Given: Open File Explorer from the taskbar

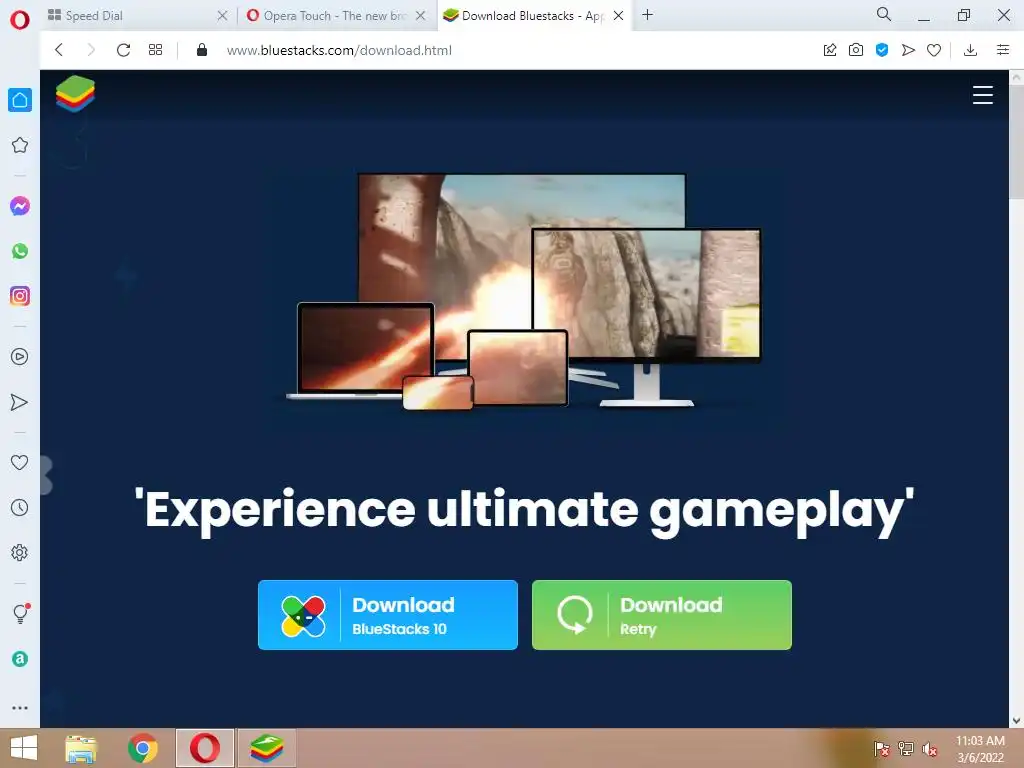Looking at the screenshot, I should (81, 748).
